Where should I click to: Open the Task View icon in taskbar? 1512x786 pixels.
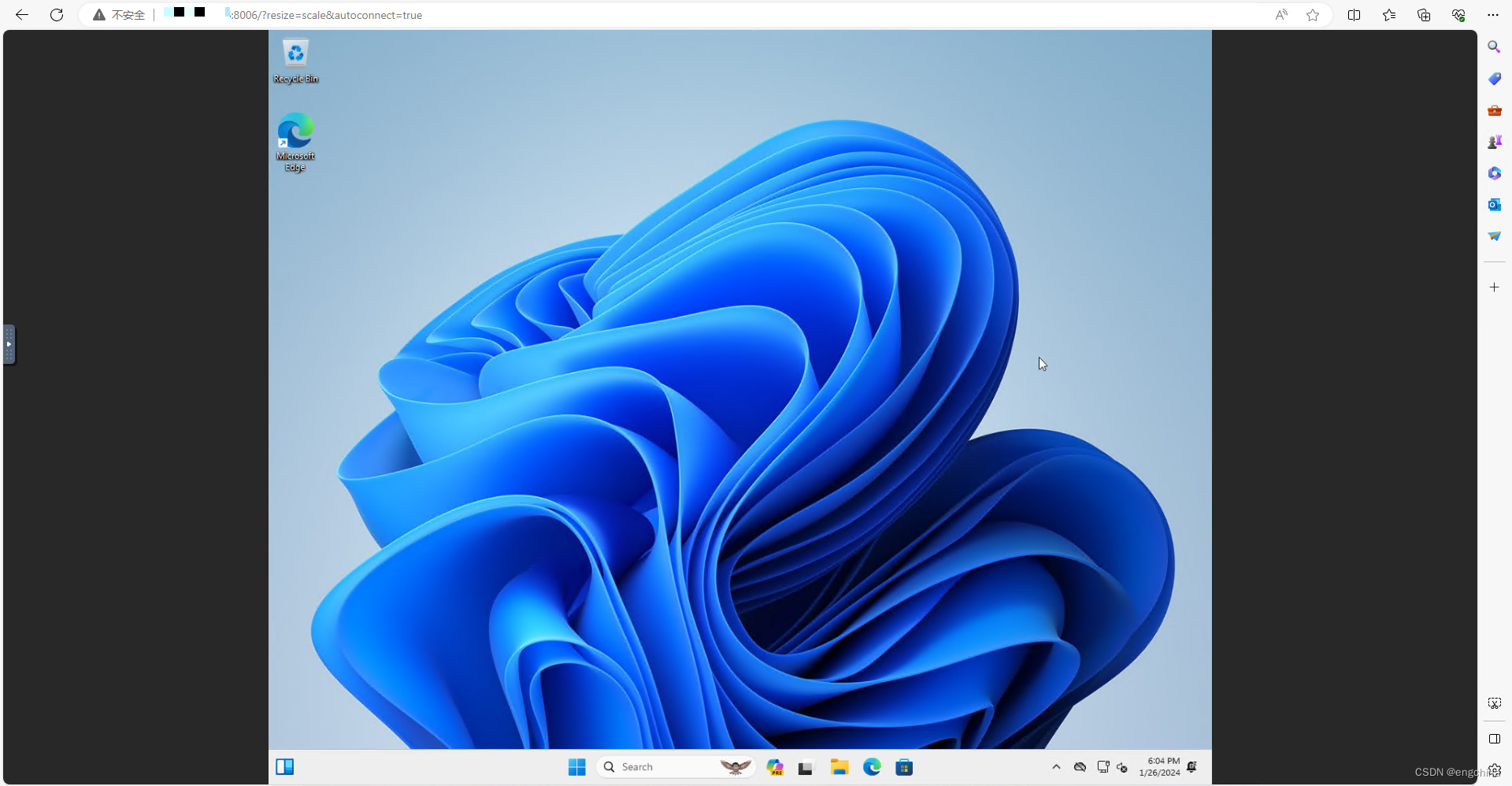805,767
